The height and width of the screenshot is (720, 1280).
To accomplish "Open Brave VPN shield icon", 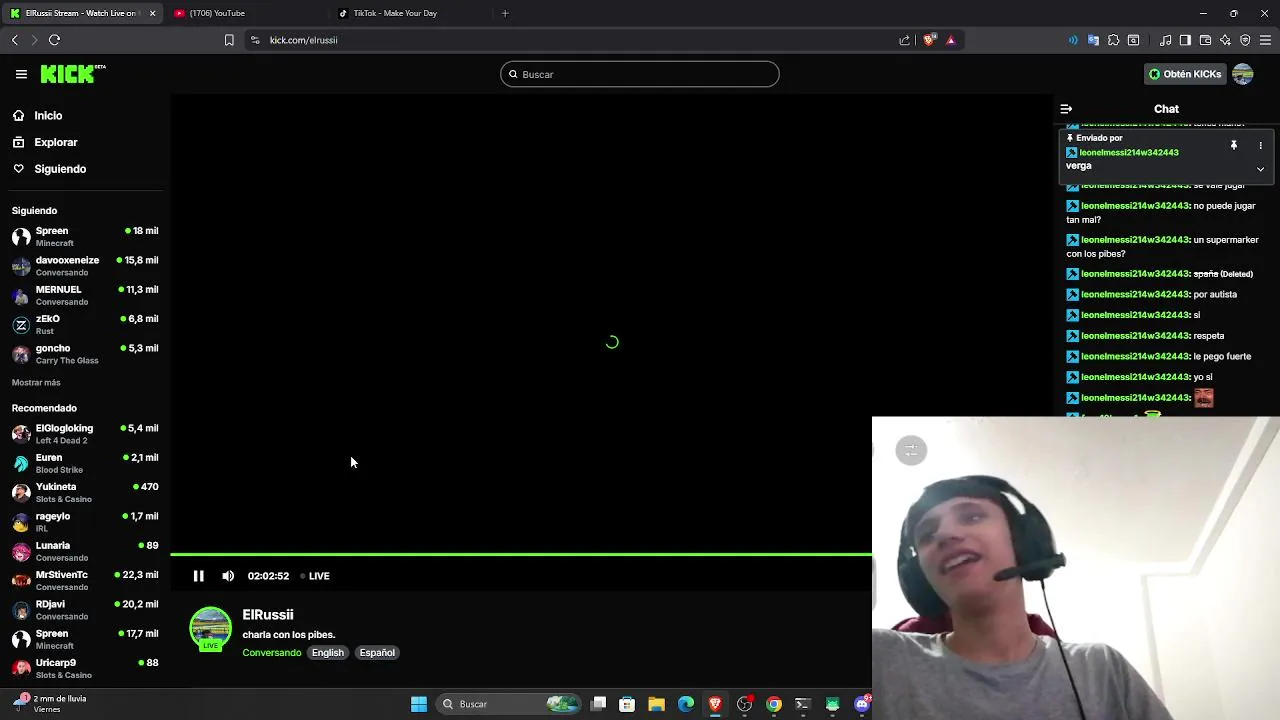I will [1245, 40].
